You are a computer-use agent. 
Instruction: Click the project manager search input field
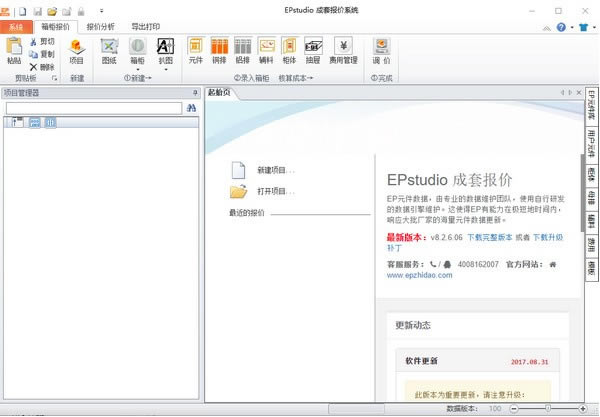click(x=93, y=107)
